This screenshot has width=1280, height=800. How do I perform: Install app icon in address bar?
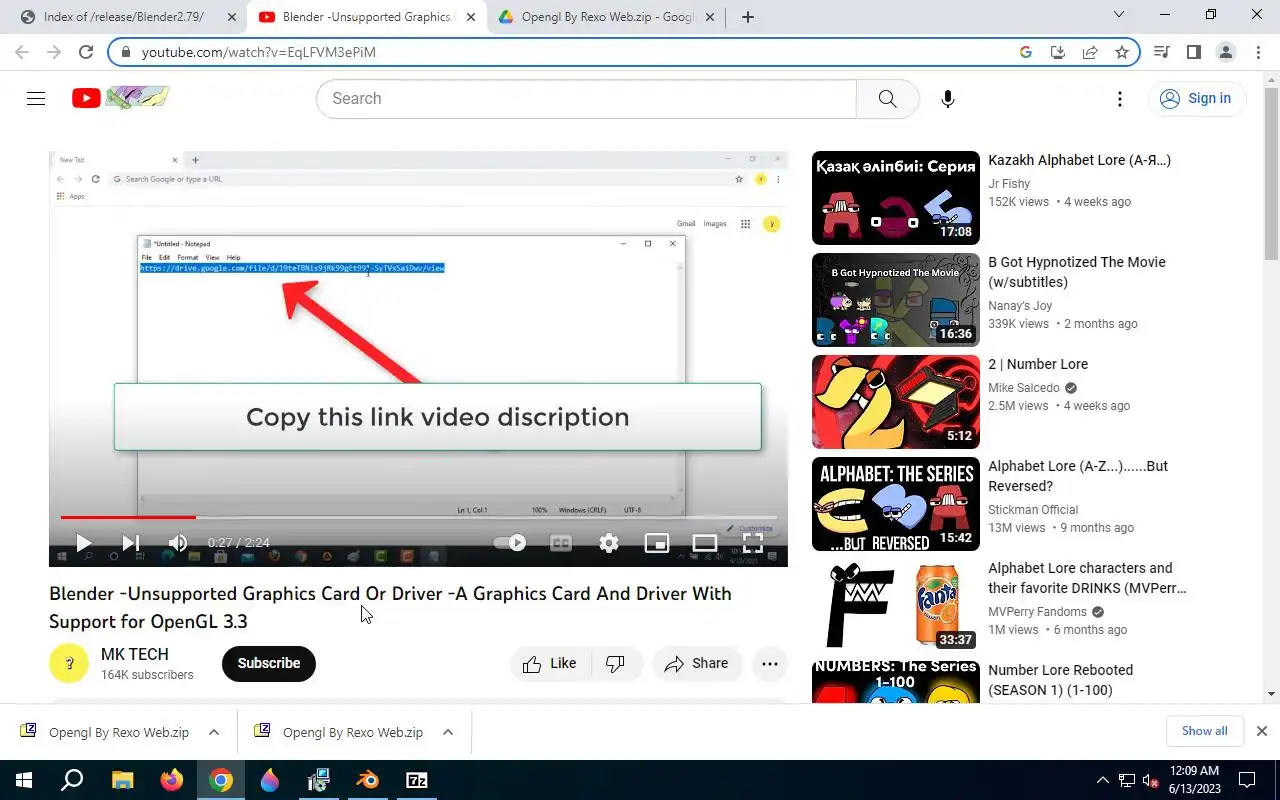(1058, 52)
